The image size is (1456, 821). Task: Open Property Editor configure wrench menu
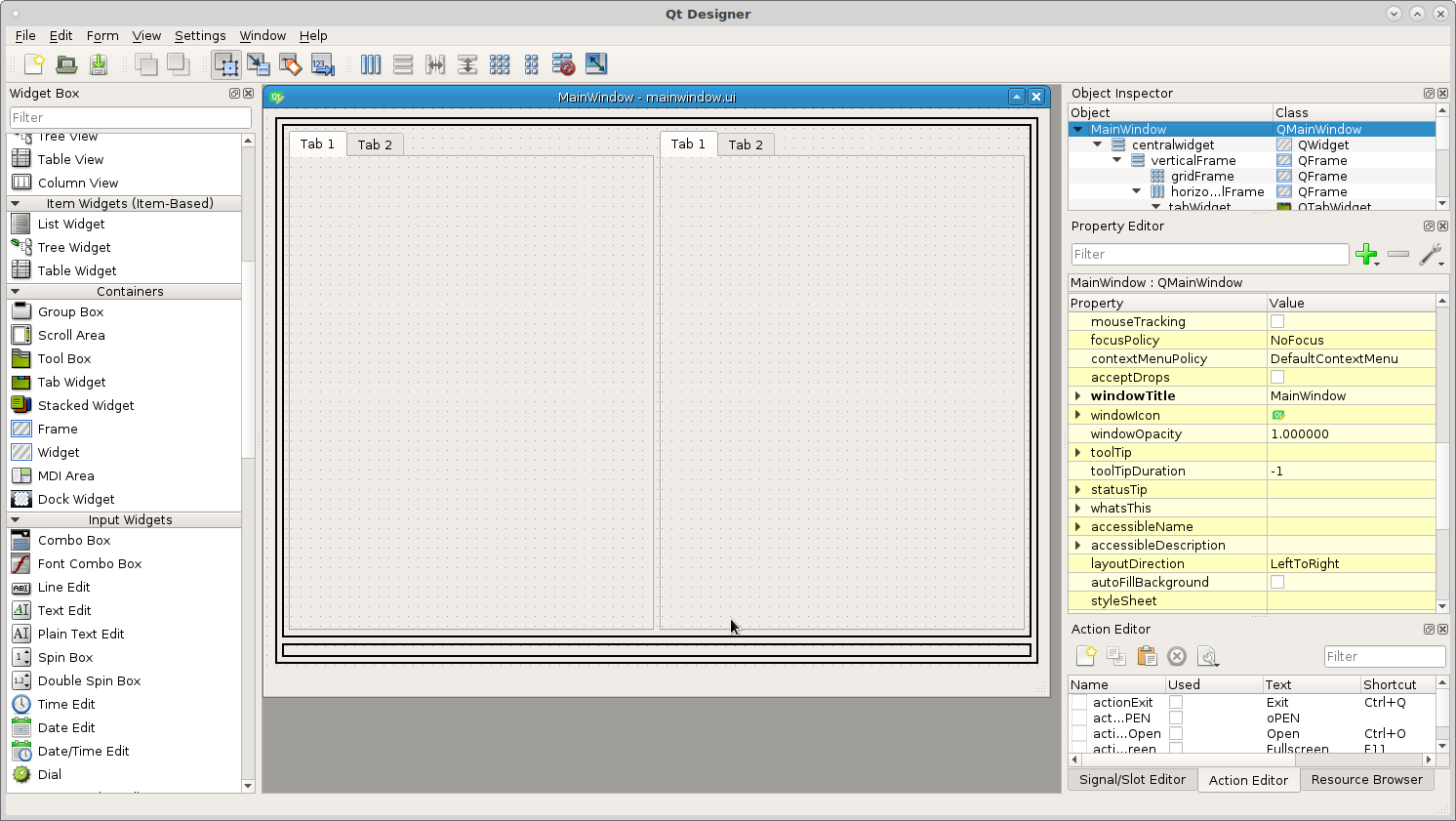point(1431,255)
